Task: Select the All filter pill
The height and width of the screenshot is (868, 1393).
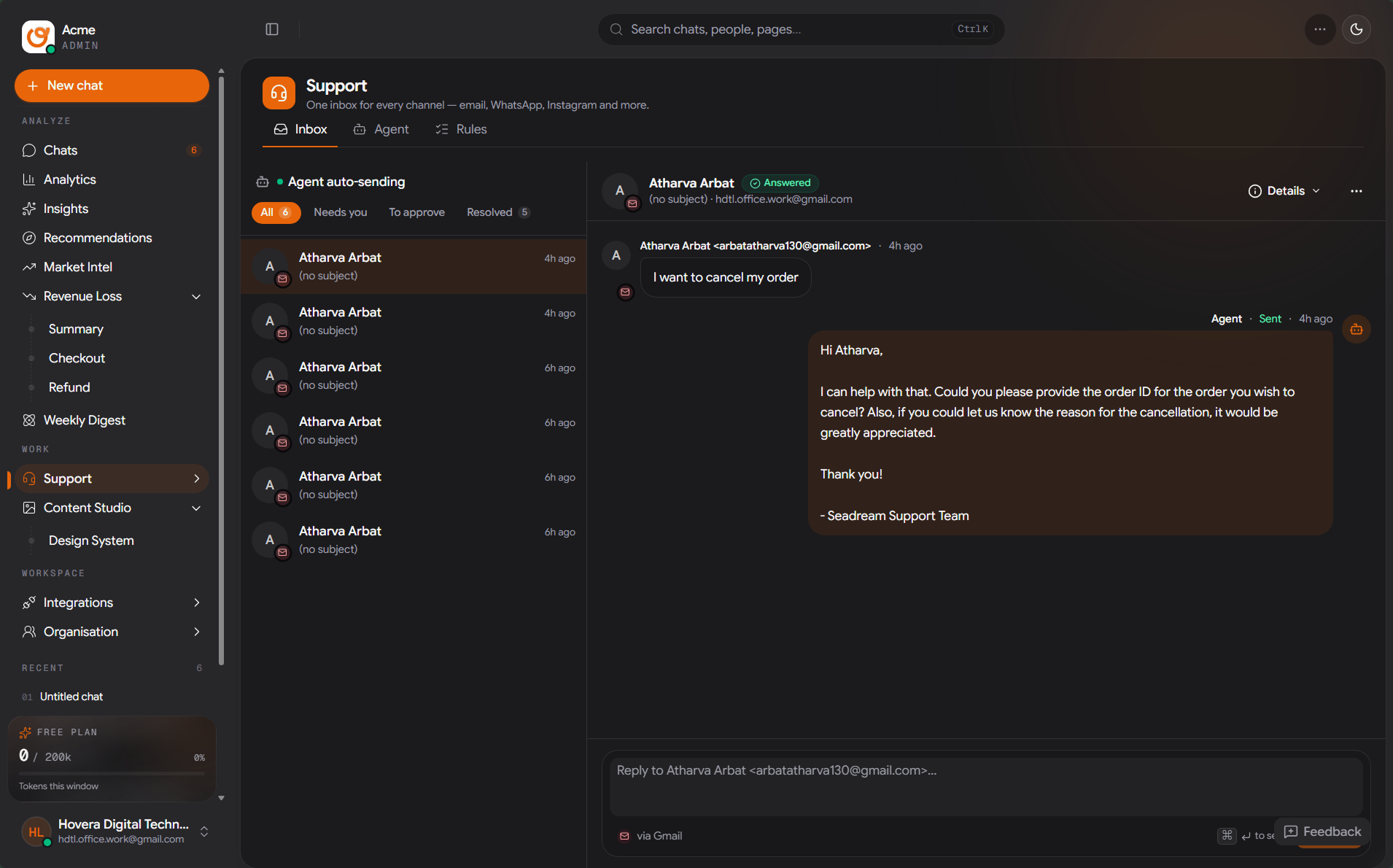Action: tap(276, 212)
